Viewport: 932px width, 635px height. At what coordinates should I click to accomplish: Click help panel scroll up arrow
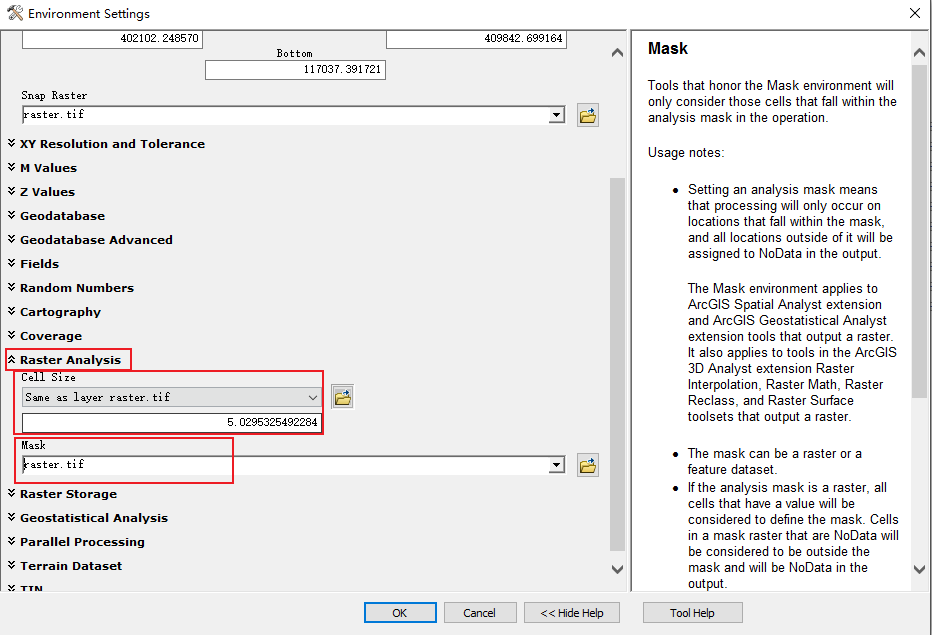919,53
